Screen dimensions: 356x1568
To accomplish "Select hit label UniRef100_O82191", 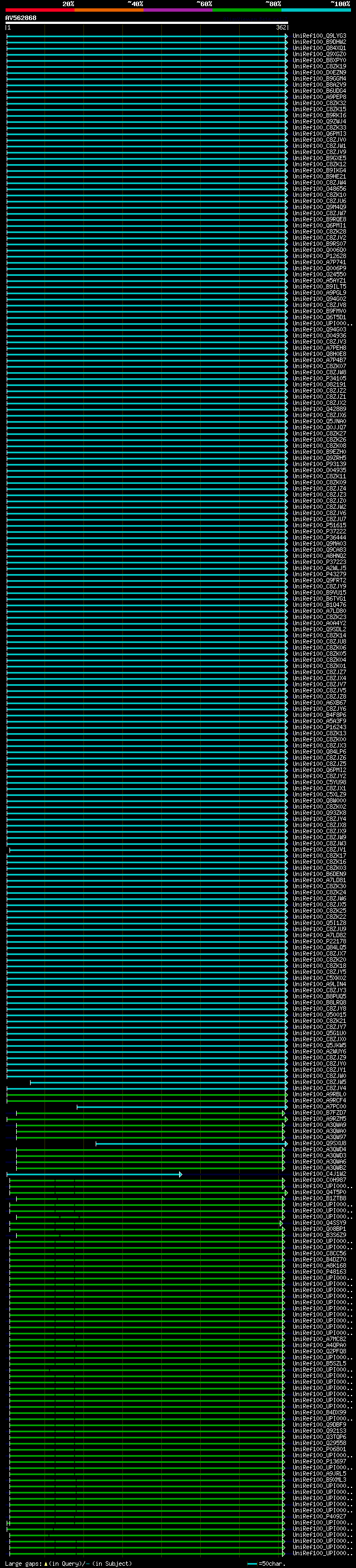I will tap(319, 385).
